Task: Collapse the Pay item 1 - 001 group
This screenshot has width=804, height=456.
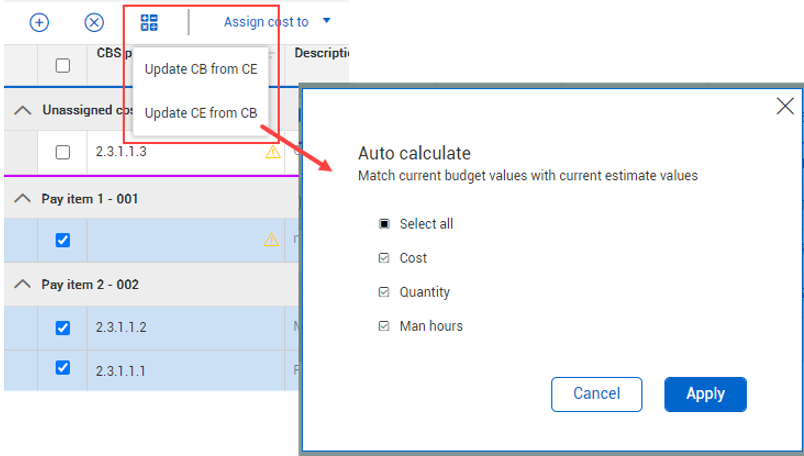Action: point(22,198)
